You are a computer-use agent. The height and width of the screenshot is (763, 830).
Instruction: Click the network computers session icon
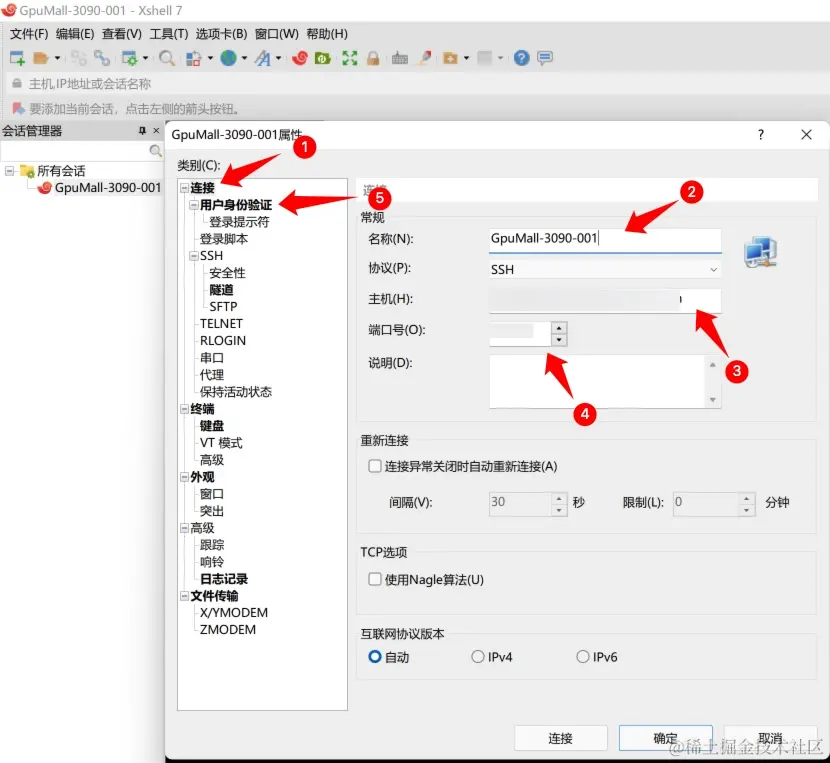pos(760,252)
